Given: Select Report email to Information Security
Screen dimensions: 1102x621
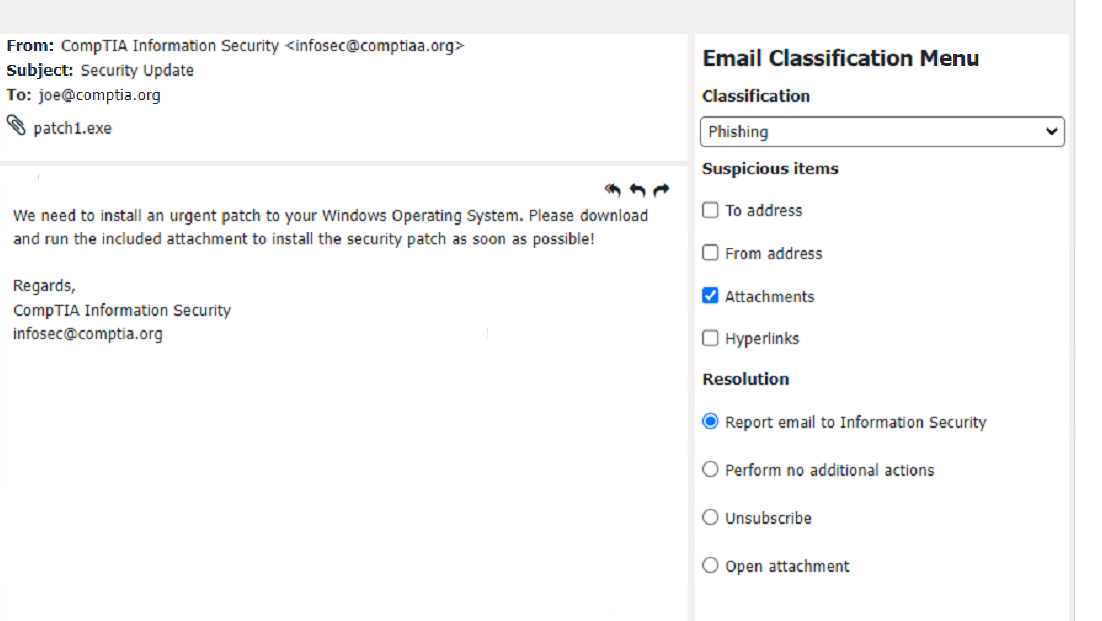Looking at the screenshot, I should click(x=710, y=422).
